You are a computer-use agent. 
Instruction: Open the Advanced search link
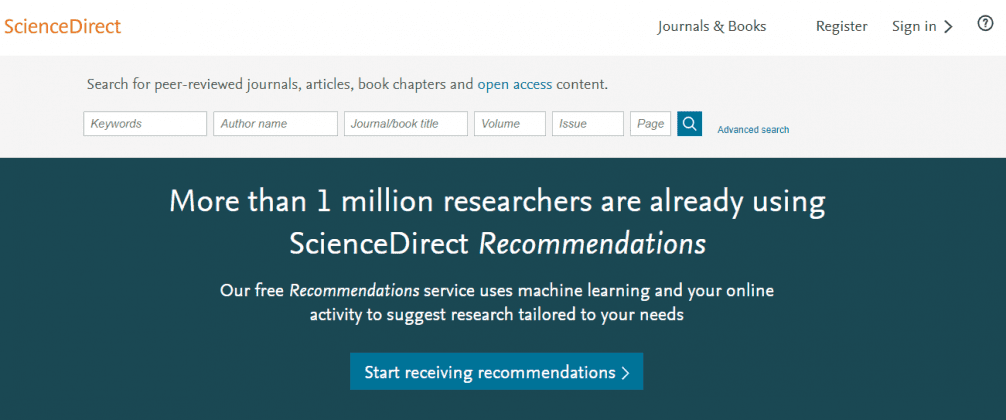click(x=753, y=130)
